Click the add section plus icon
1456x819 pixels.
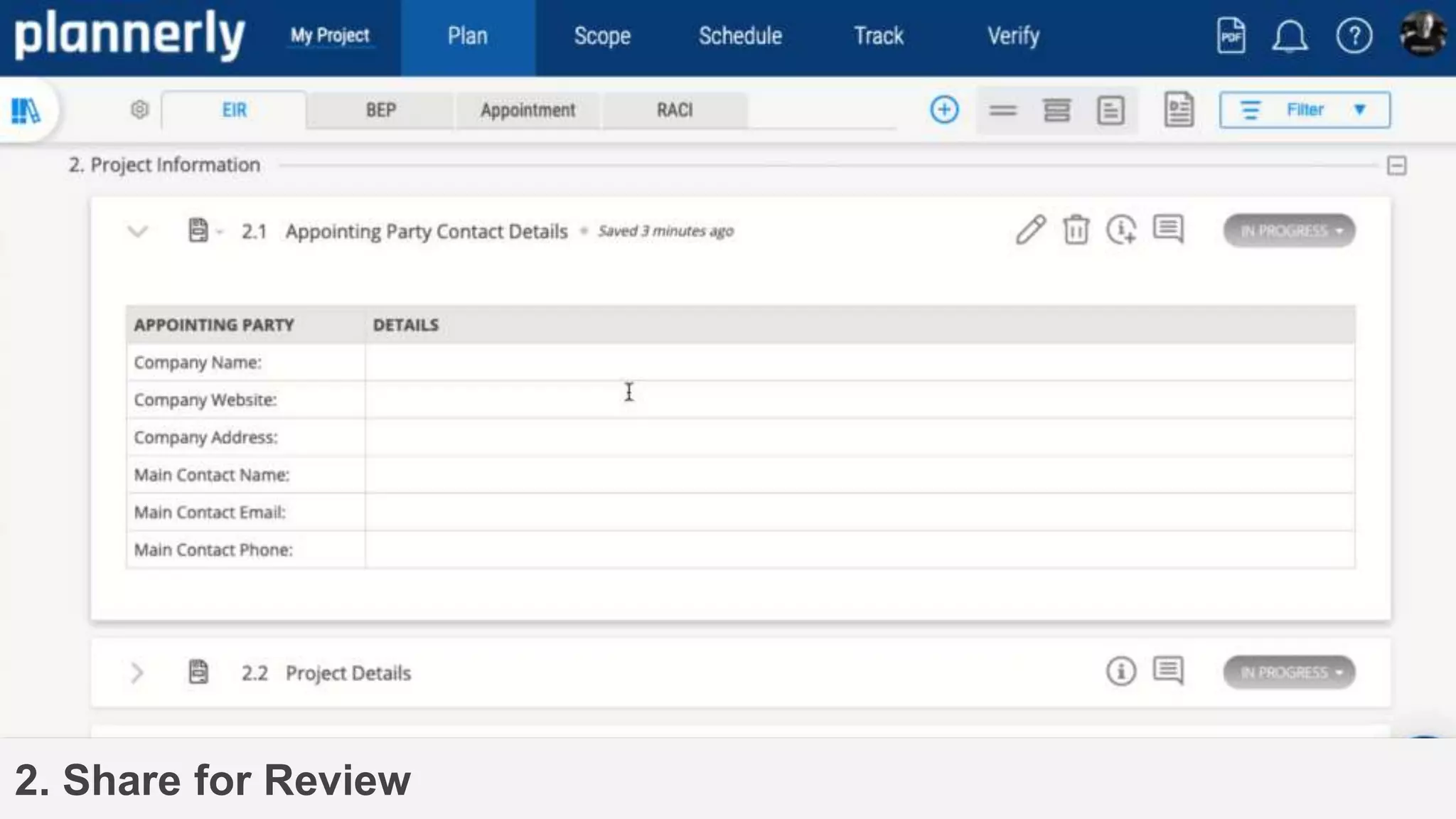[944, 109]
